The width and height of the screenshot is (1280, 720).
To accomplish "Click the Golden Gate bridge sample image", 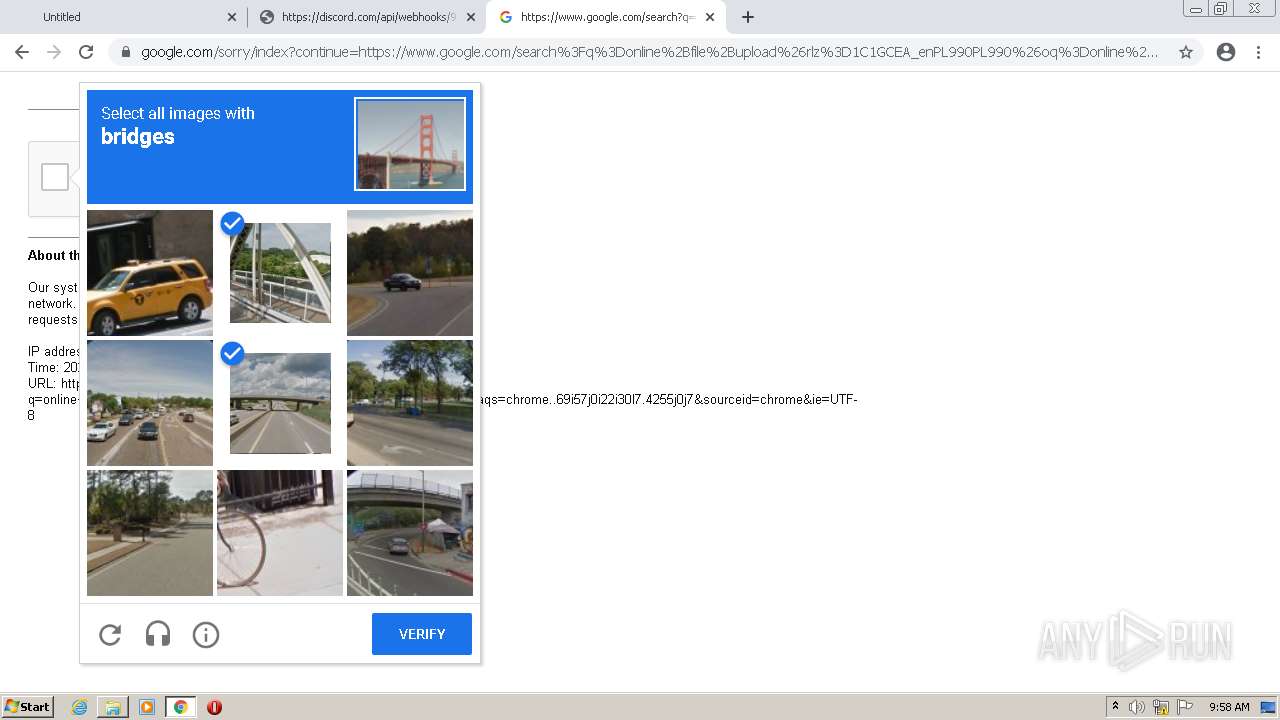I will pos(410,144).
